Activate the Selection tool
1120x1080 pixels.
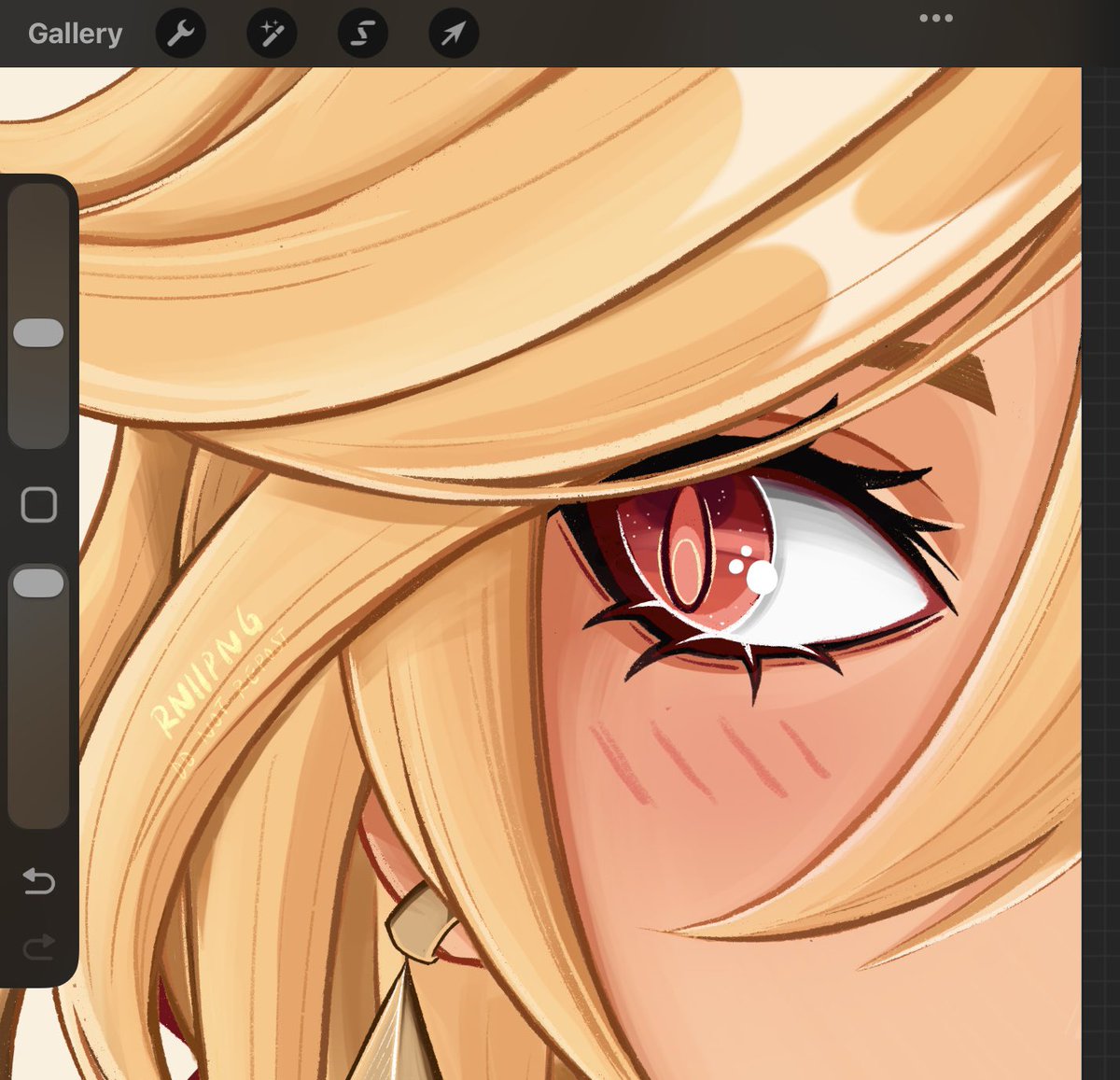point(363,34)
